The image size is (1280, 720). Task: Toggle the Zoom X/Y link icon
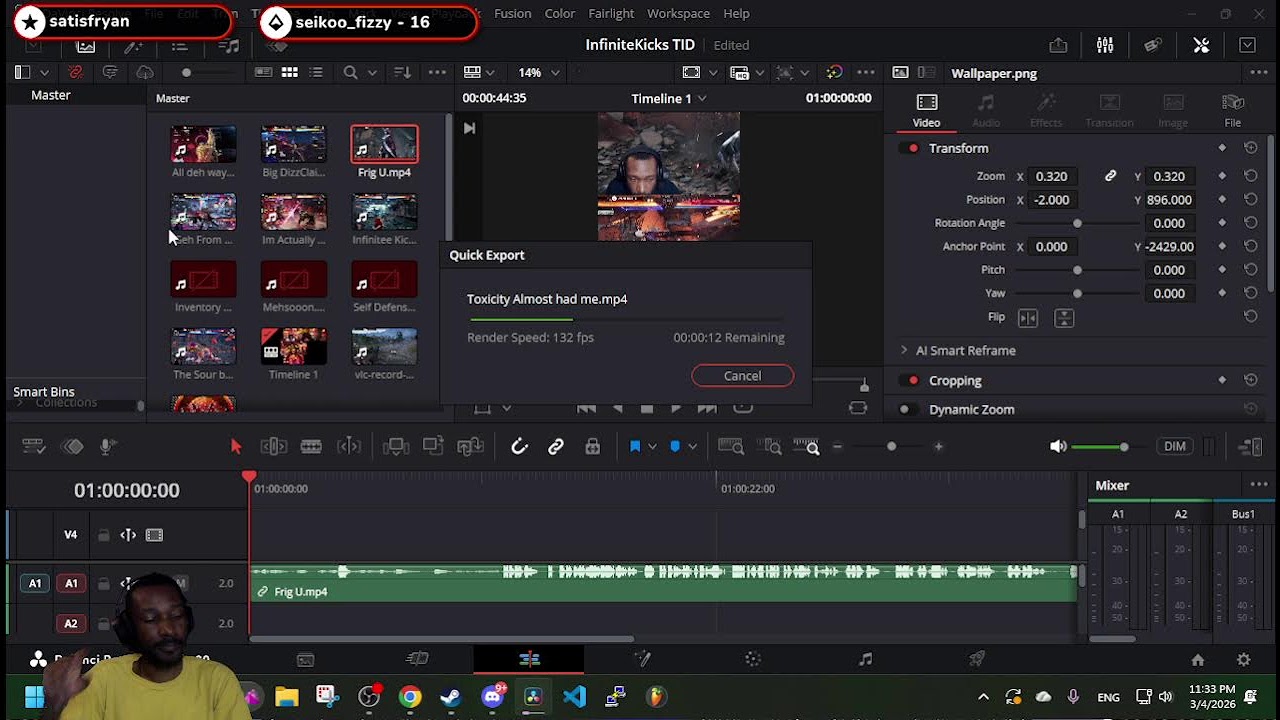[x=1110, y=176]
